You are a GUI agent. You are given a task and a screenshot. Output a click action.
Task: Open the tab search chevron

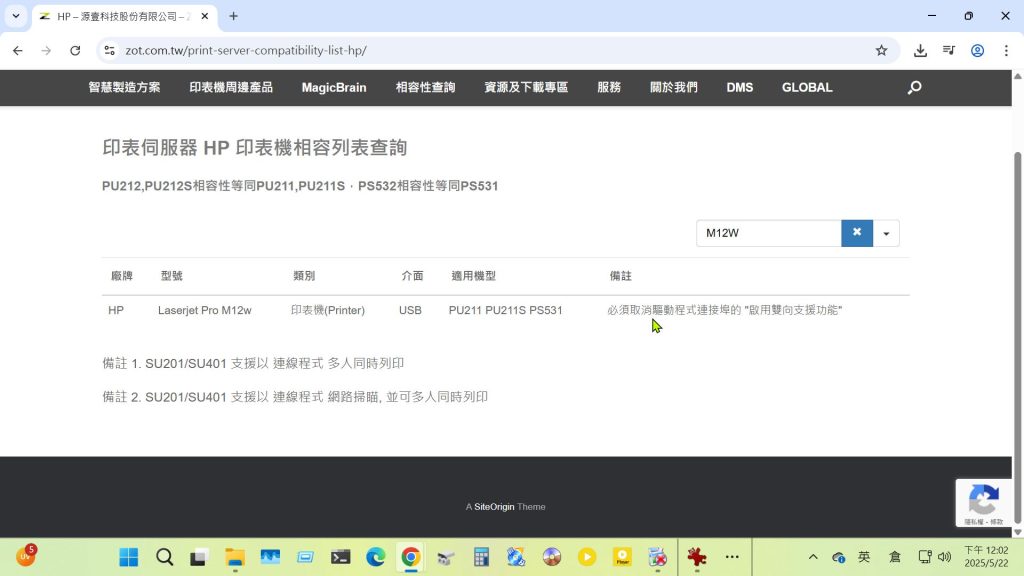coord(16,16)
